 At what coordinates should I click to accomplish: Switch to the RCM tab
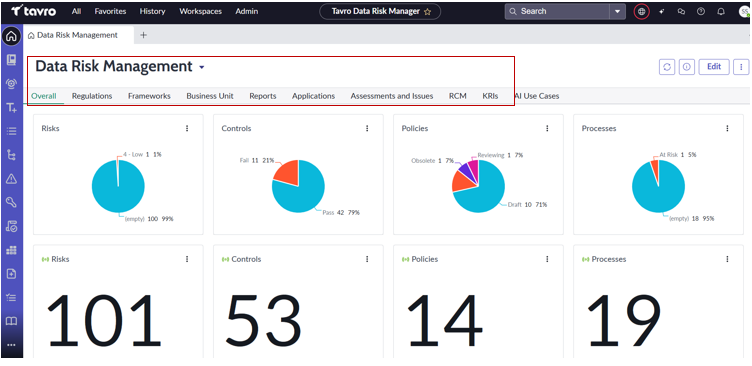458,96
